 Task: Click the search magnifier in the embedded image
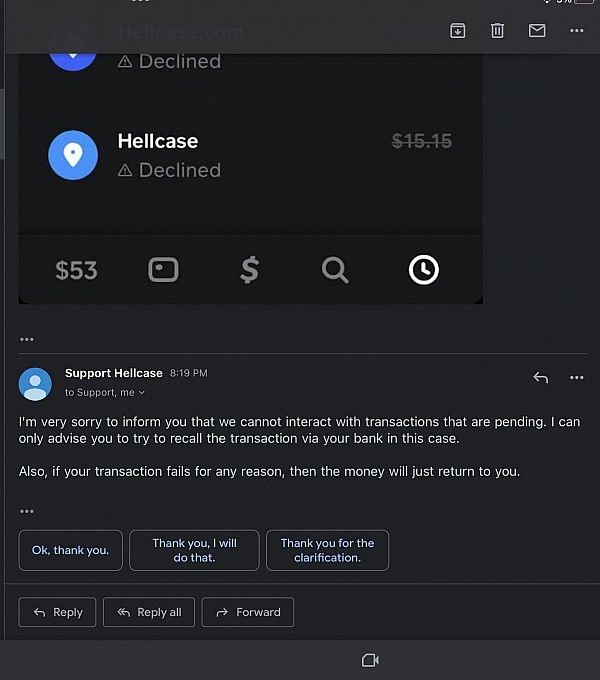(x=335, y=270)
